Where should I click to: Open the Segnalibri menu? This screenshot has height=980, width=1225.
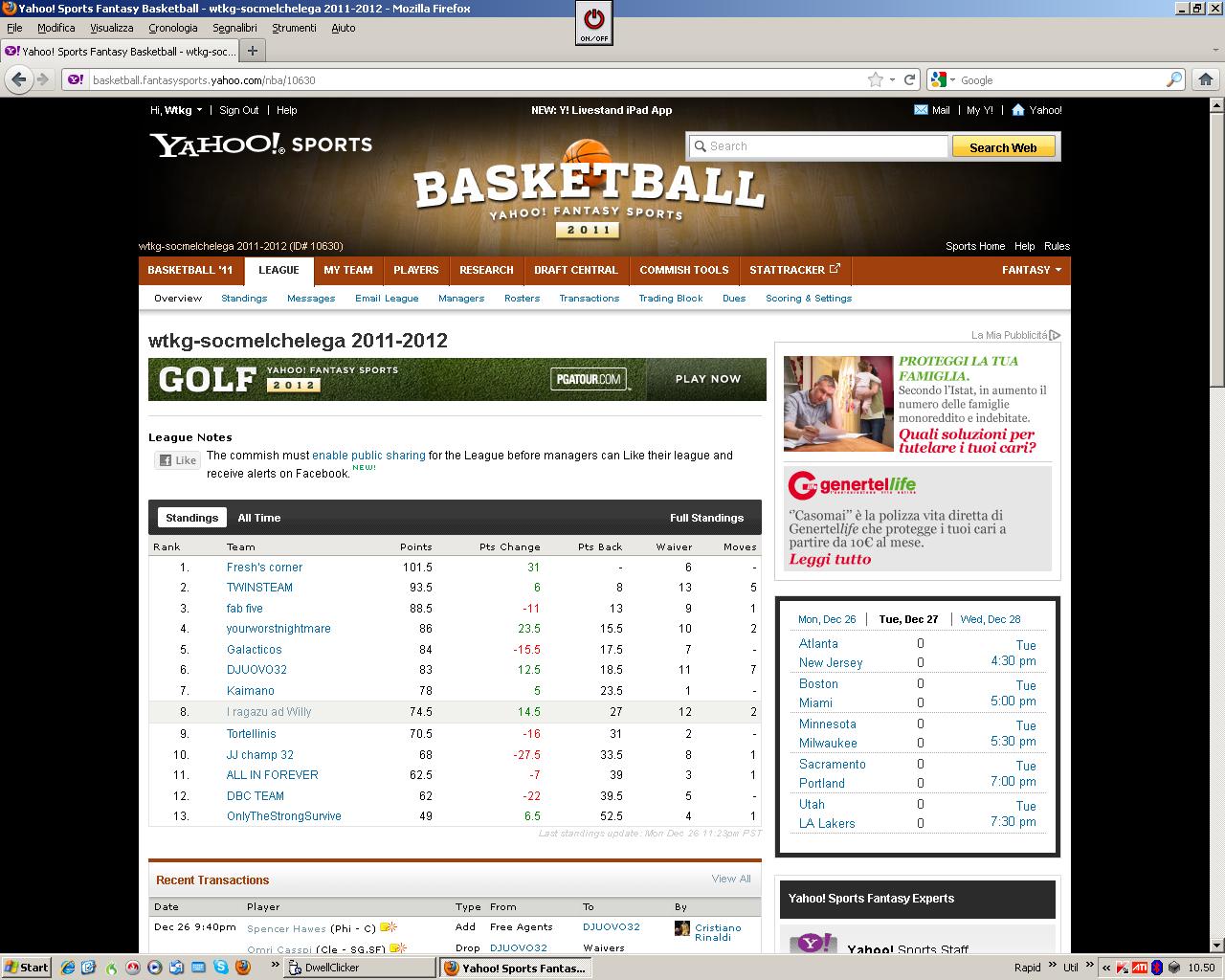[x=235, y=28]
